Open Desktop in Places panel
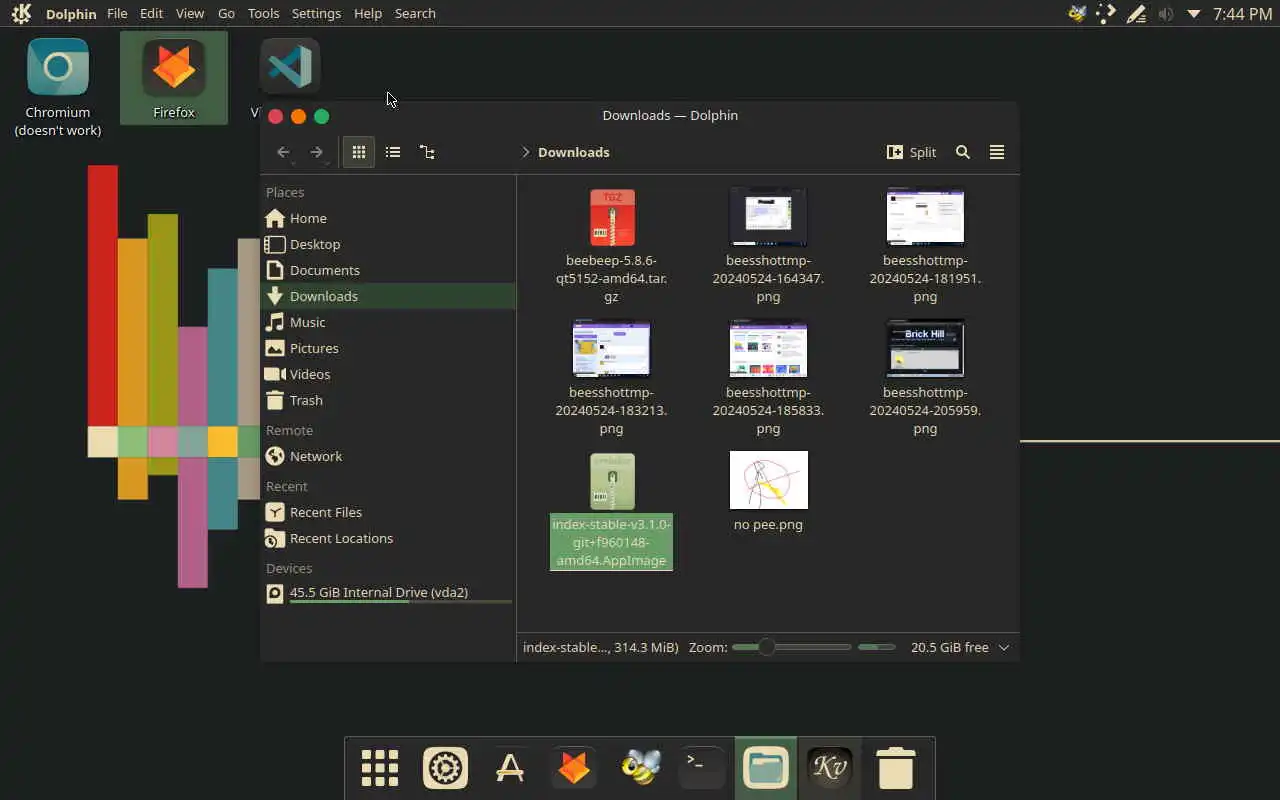 pyautogui.click(x=388, y=244)
